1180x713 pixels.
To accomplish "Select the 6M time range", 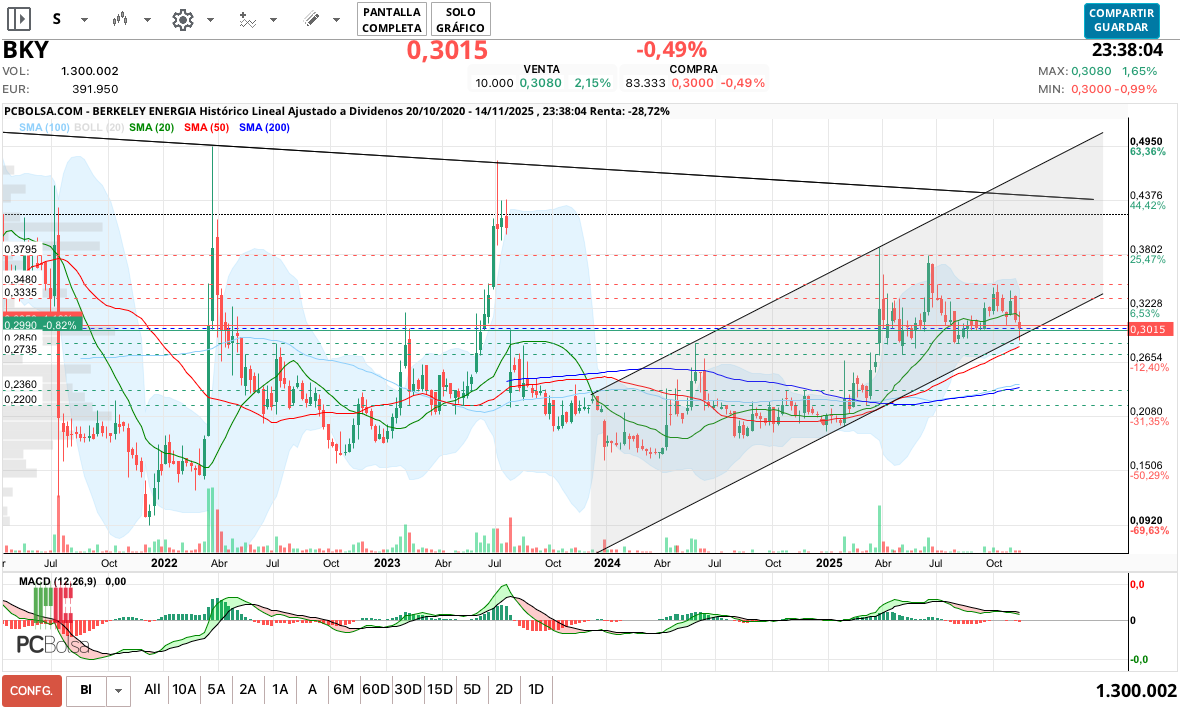I will coord(344,690).
